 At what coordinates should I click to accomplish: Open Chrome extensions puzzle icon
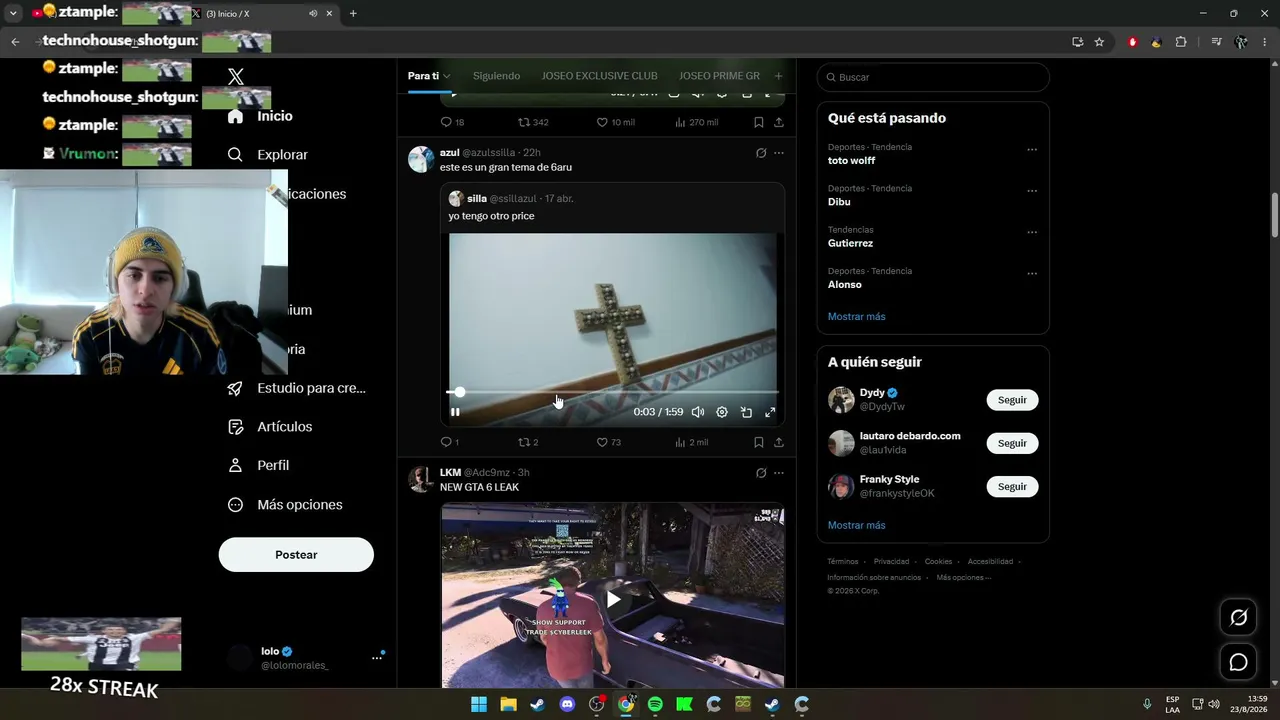pos(1181,42)
